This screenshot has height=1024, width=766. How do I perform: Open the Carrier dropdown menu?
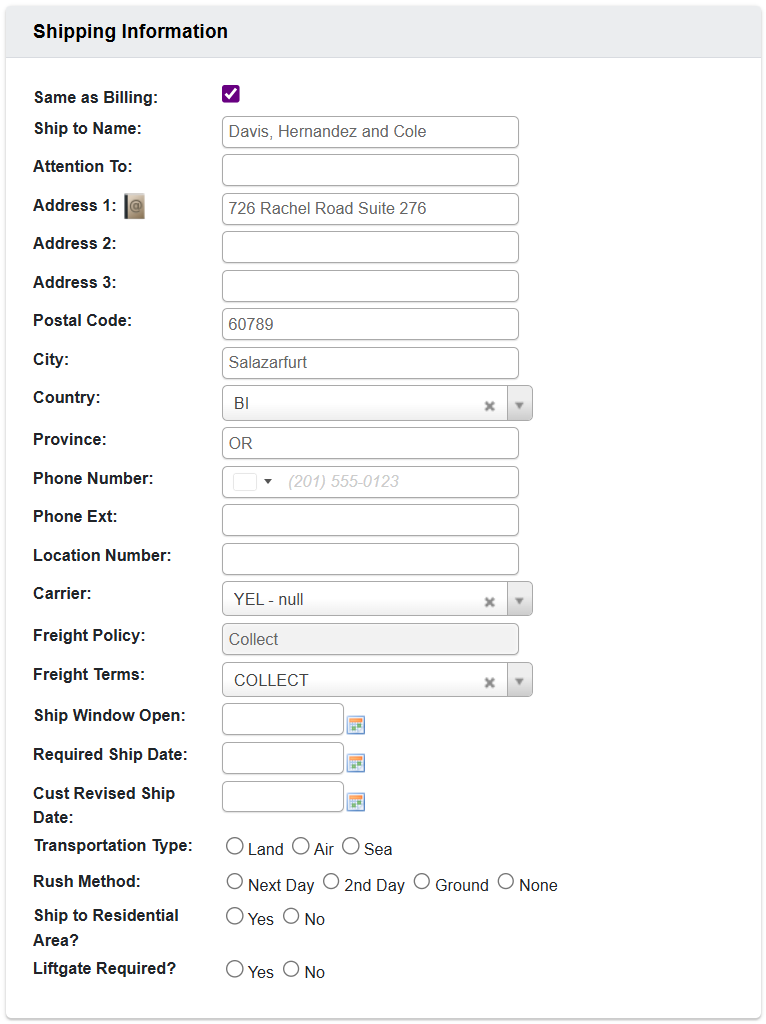click(x=519, y=598)
